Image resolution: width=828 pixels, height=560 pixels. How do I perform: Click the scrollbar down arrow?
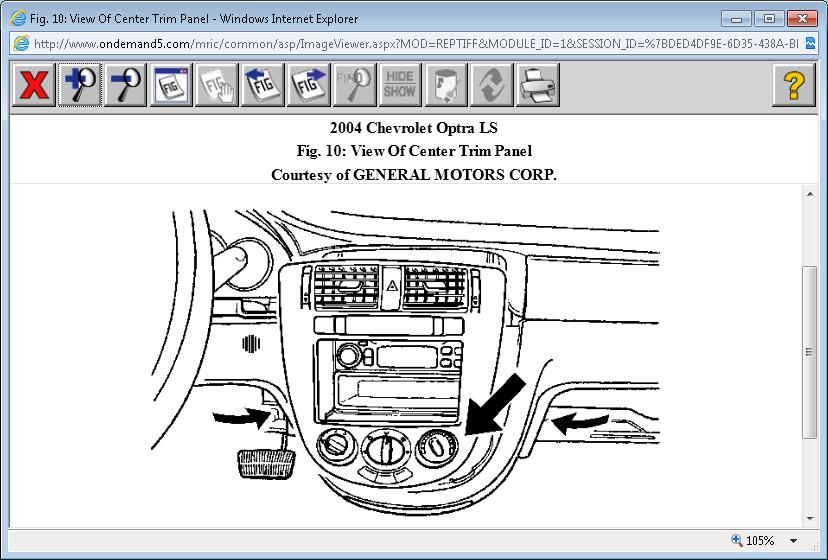pyautogui.click(x=810, y=517)
